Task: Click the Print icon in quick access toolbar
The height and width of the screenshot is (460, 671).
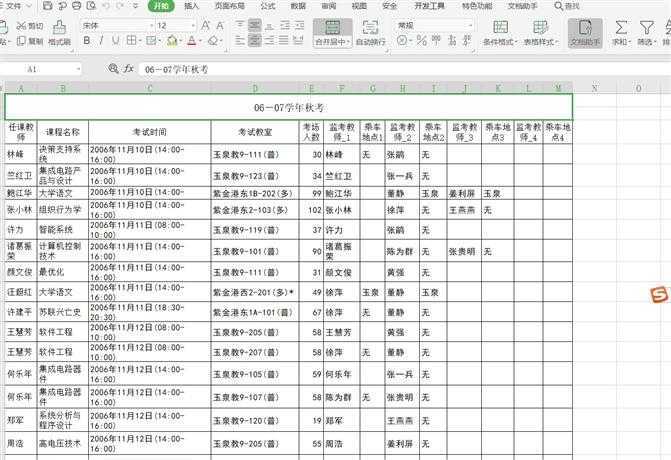Action: point(77,6)
